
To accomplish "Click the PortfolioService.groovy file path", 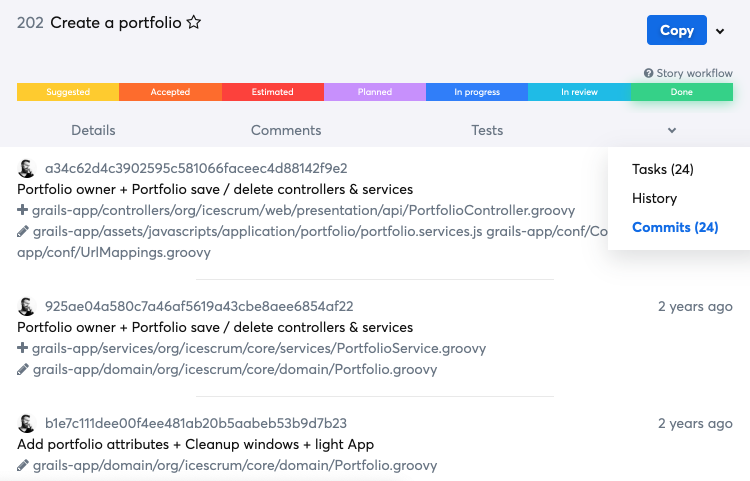I will 259,348.
